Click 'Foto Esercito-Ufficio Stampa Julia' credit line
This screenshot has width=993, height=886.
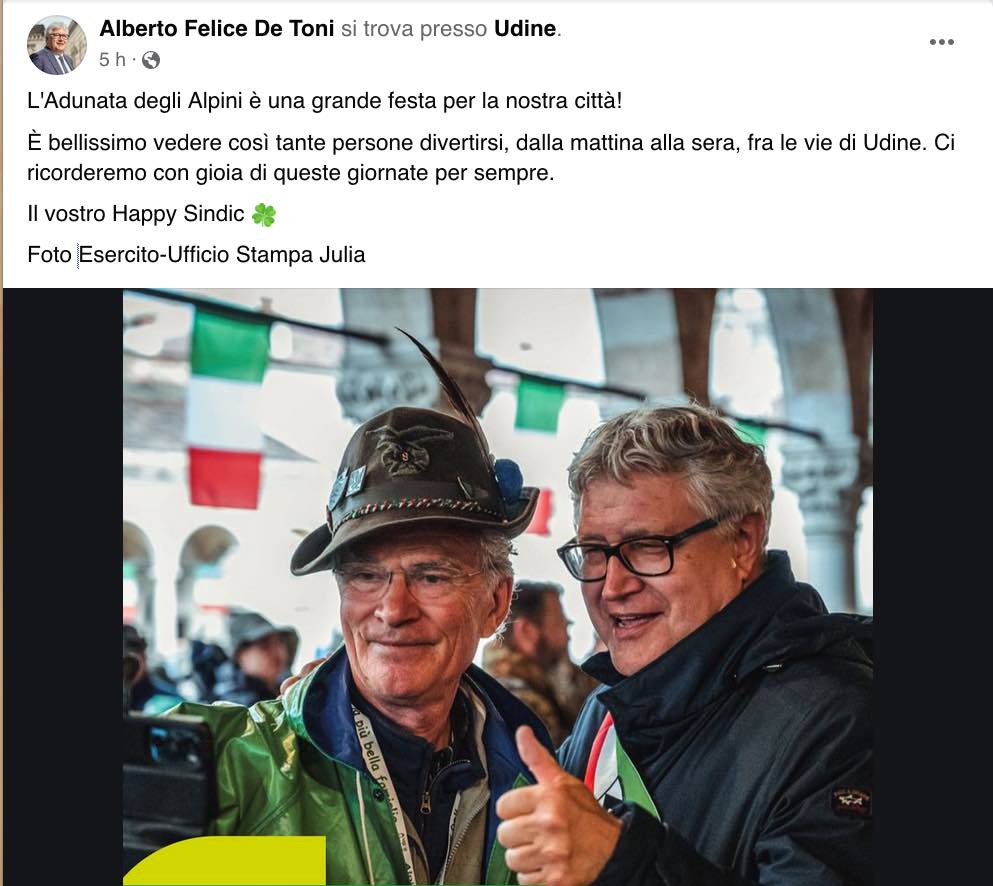tap(196, 255)
